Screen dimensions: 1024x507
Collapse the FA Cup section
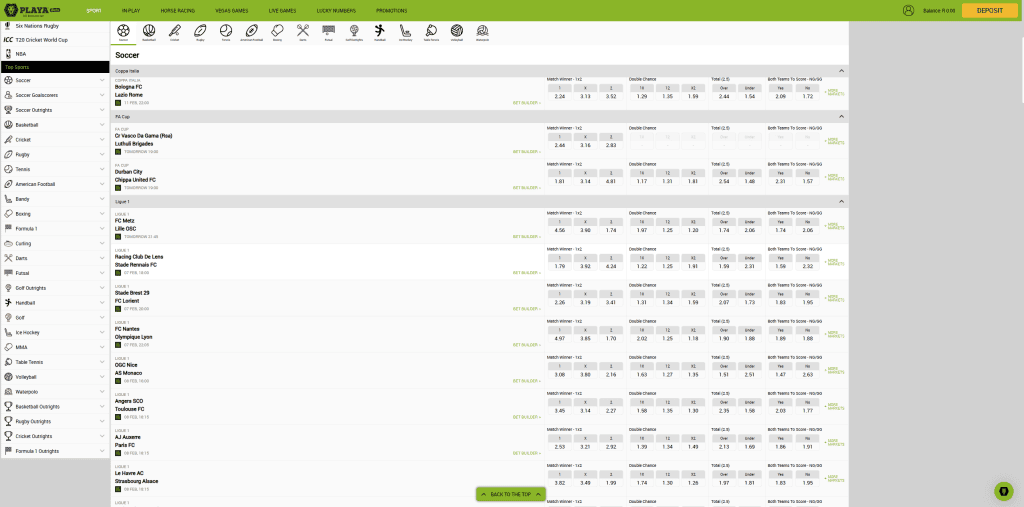[841, 116]
